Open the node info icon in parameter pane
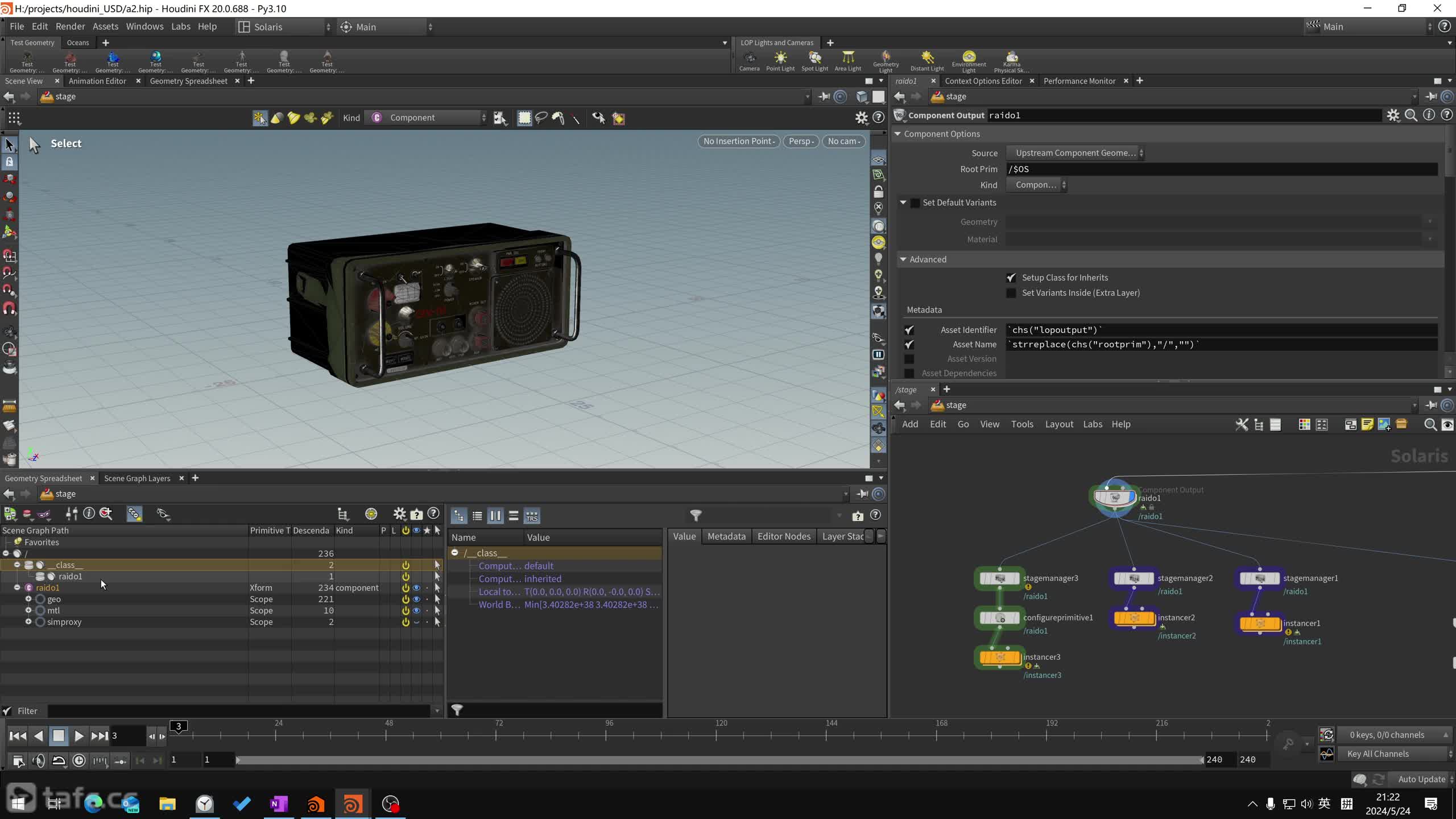This screenshot has width=1456, height=819. tap(1429, 115)
